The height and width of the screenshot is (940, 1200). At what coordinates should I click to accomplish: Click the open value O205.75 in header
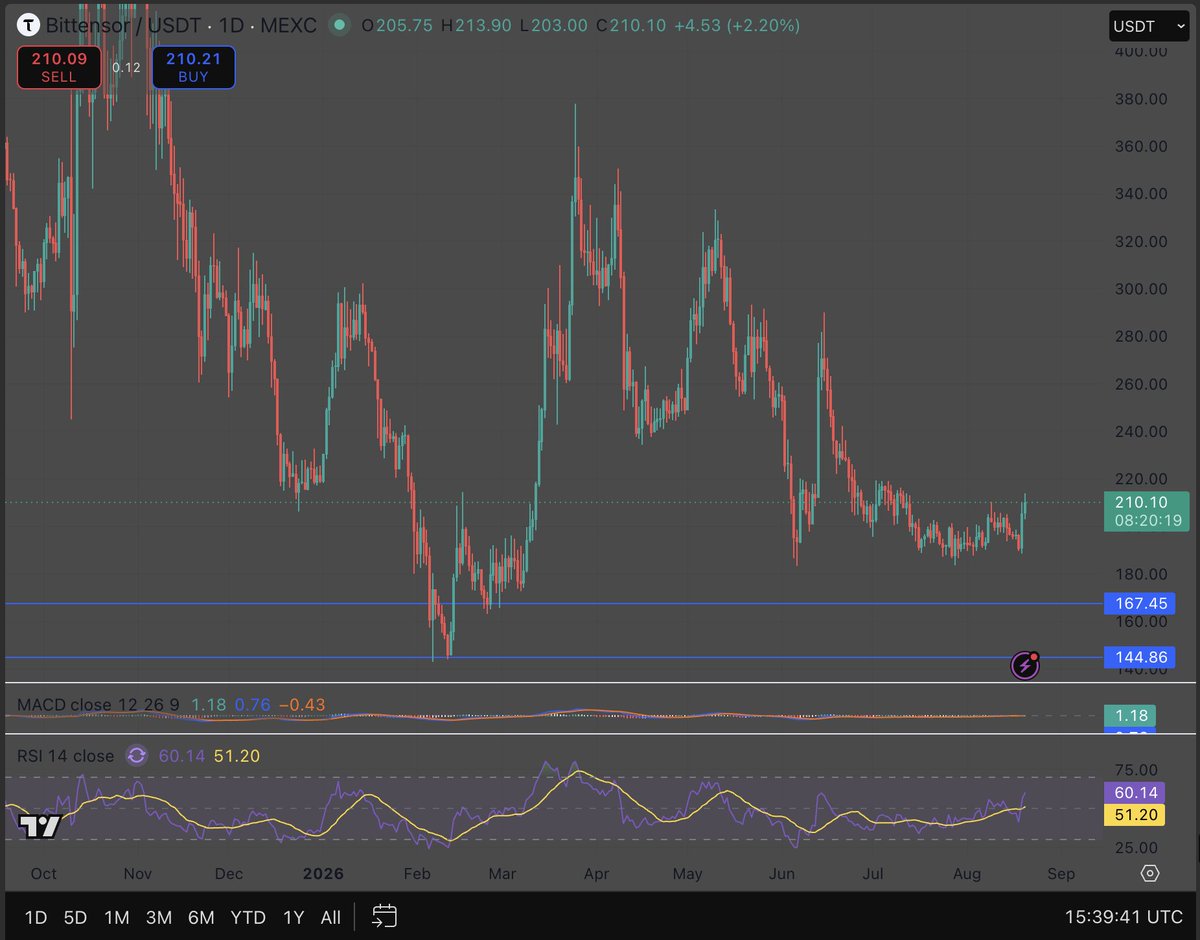397,25
